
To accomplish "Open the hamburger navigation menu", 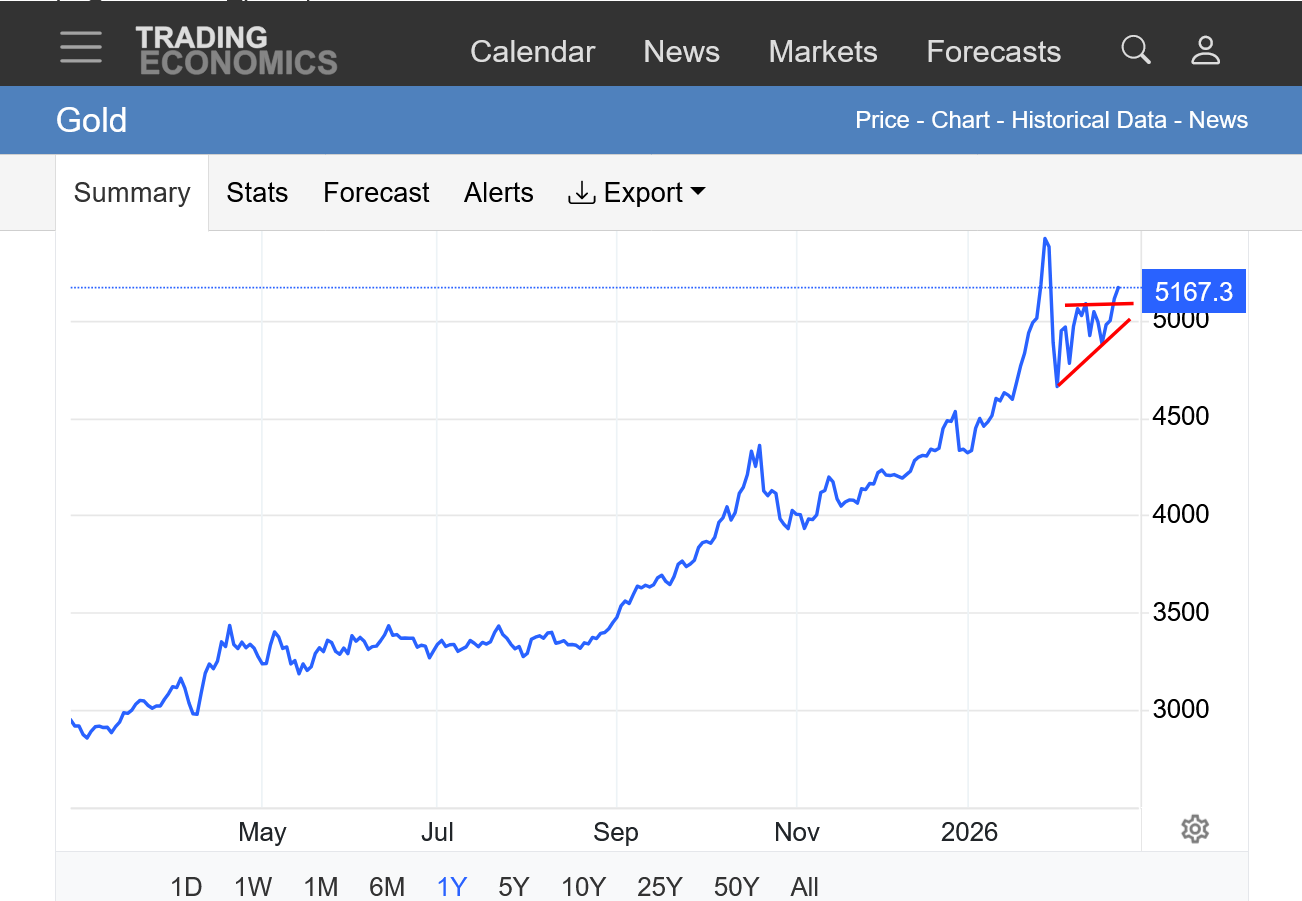I will click(x=81, y=48).
